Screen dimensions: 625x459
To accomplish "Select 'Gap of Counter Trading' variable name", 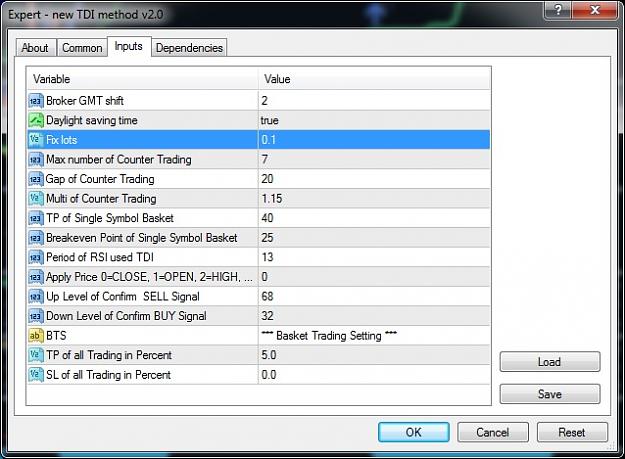I will (x=100, y=179).
